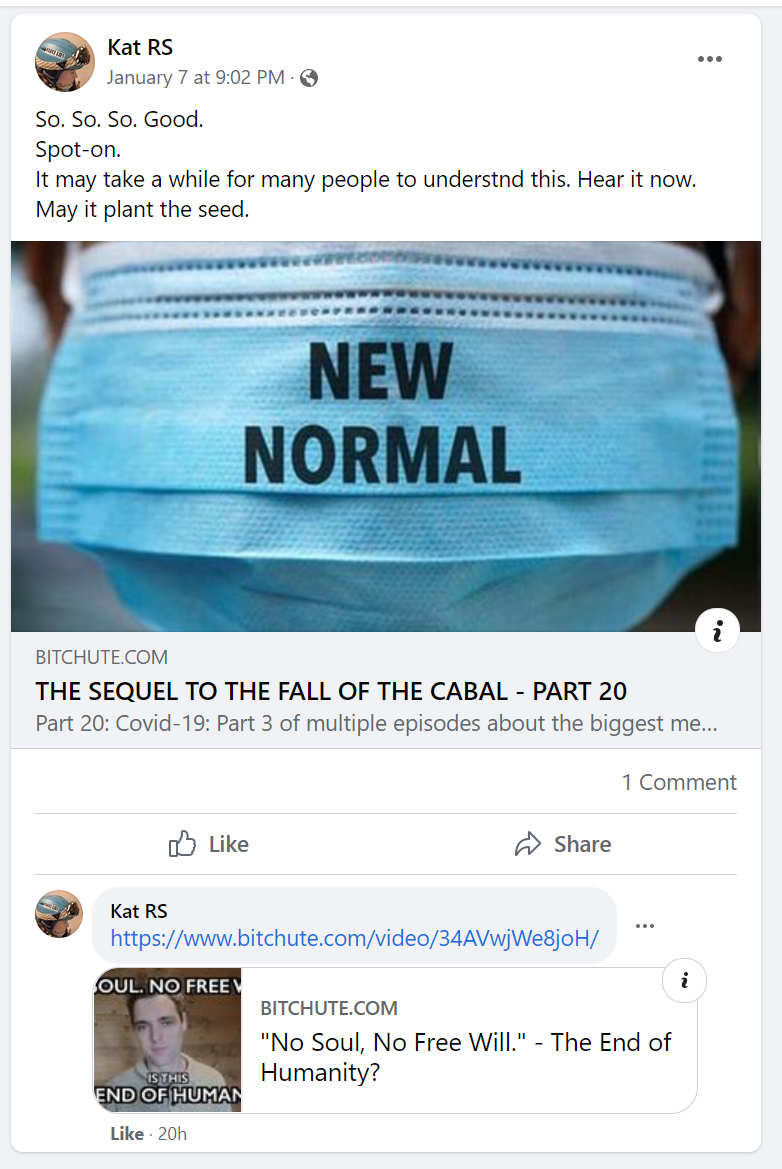Open the No Soul, No Free Will video thumbnail
This screenshot has width=782, height=1169.
coord(168,1040)
